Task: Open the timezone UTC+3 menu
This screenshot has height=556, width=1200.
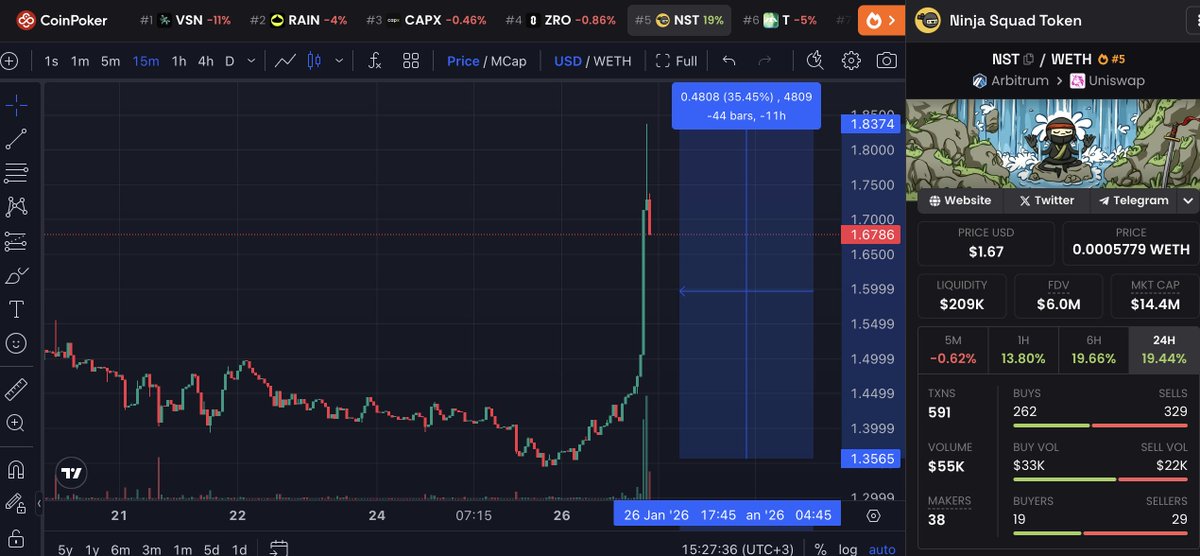Action: 739,549
